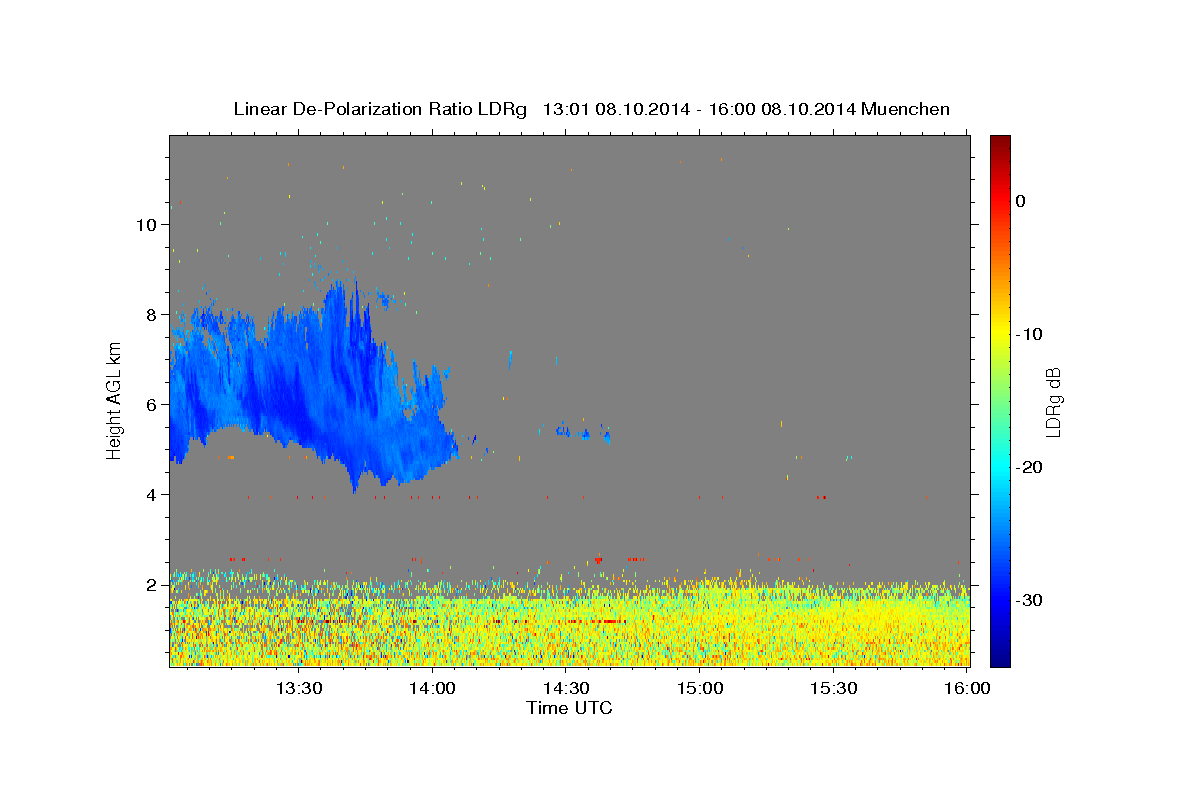Click the height axis label 2
The height and width of the screenshot is (800, 1200).
point(151,584)
